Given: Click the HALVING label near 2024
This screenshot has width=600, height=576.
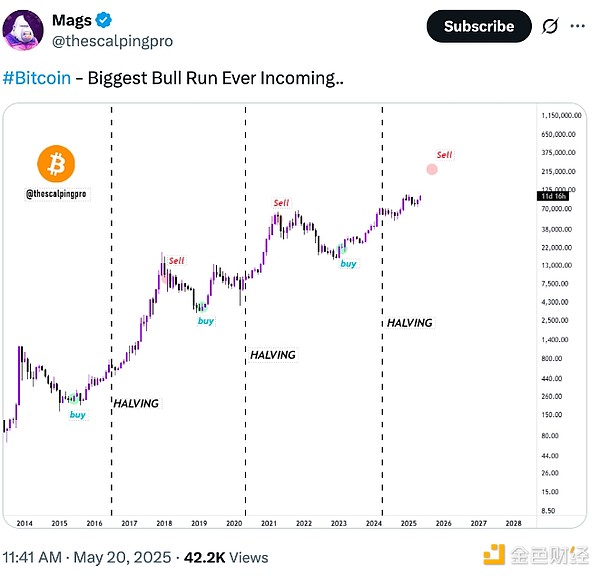Looking at the screenshot, I should pyautogui.click(x=410, y=323).
